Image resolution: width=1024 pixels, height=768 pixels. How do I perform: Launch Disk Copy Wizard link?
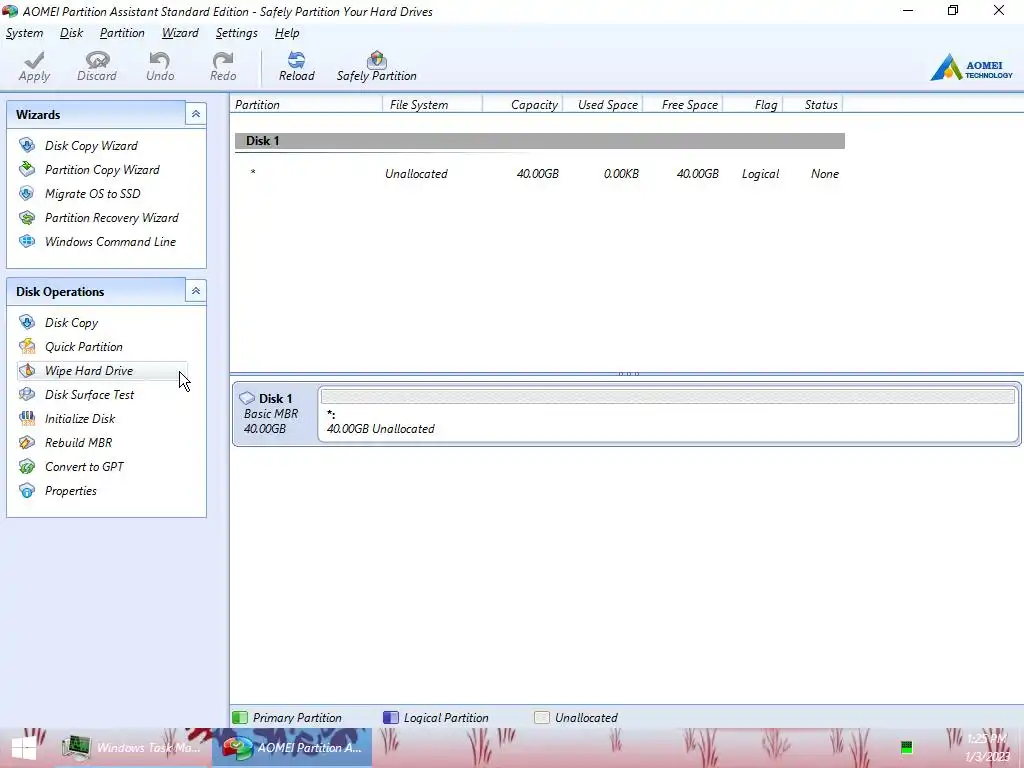coord(91,146)
